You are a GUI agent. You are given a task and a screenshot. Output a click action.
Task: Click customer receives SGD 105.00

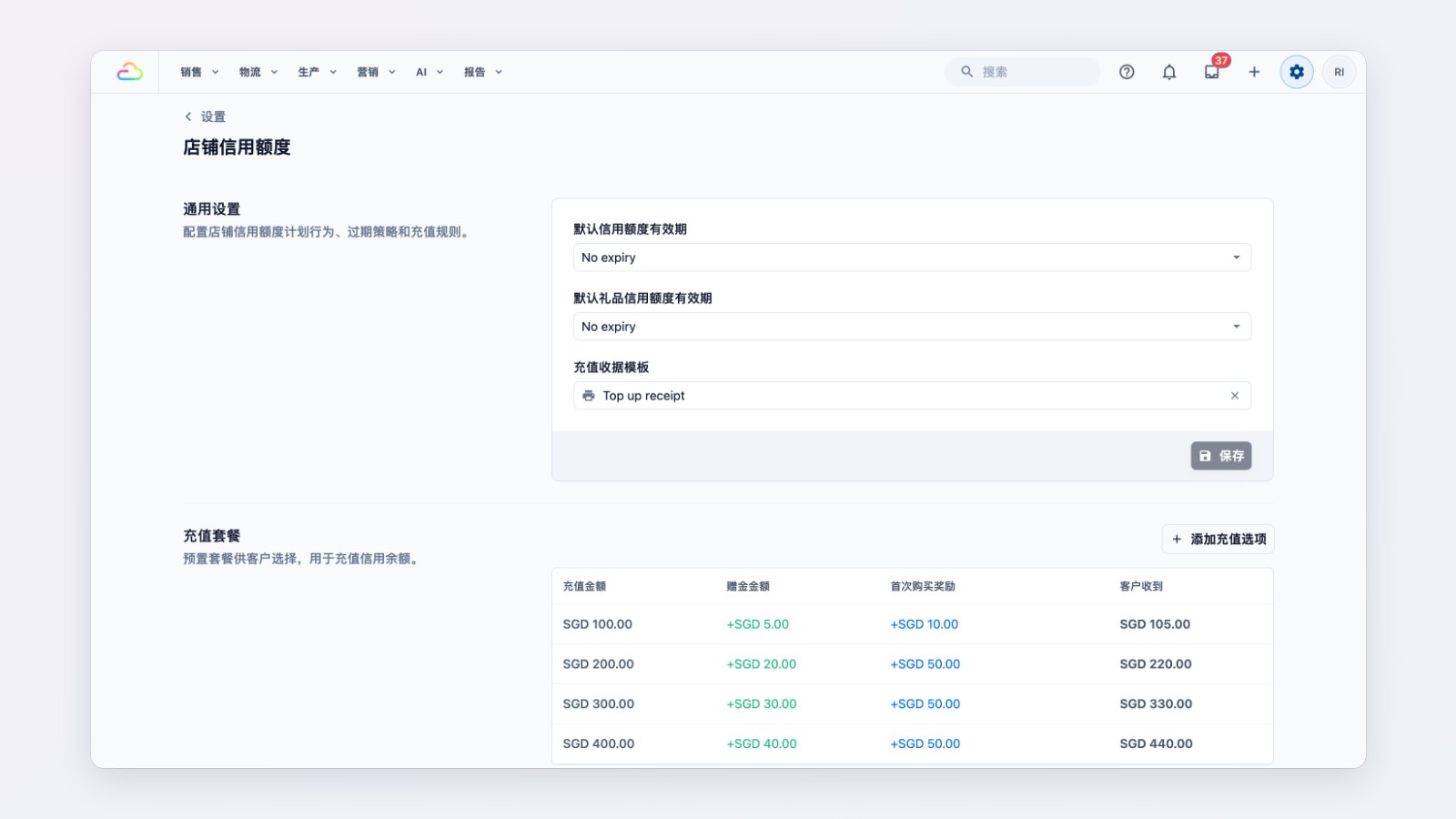1155,624
